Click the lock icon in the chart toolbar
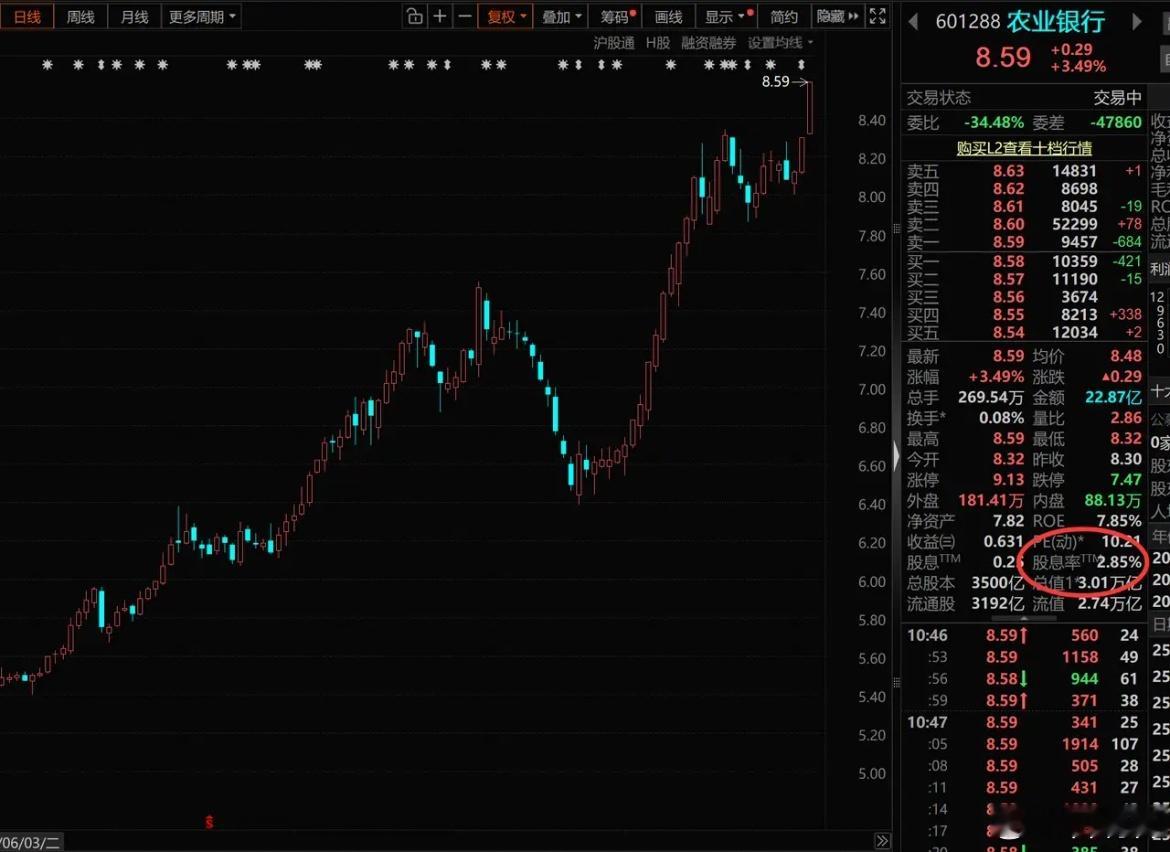Screen dimensions: 1170x852 point(414,16)
